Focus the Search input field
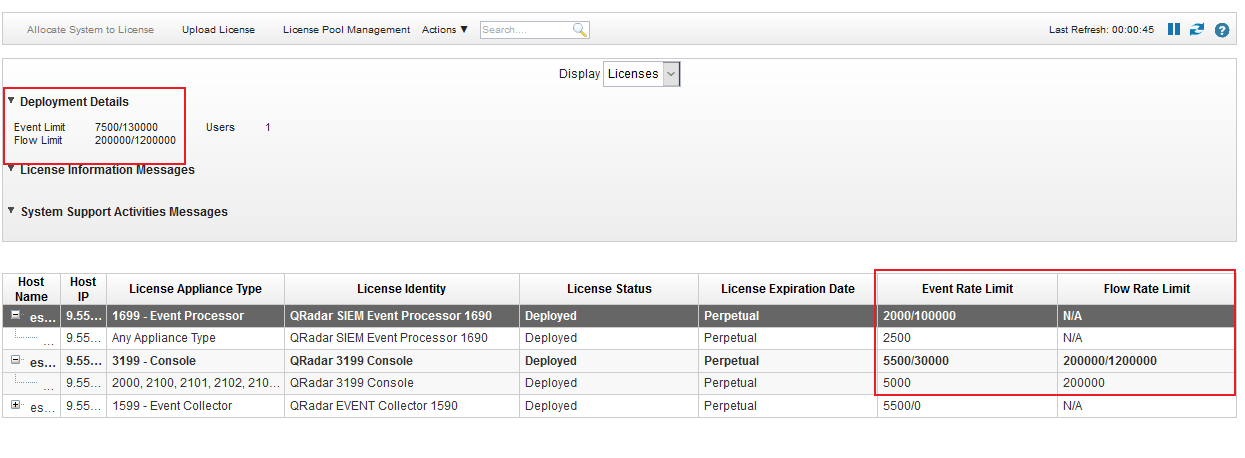 [x=526, y=30]
